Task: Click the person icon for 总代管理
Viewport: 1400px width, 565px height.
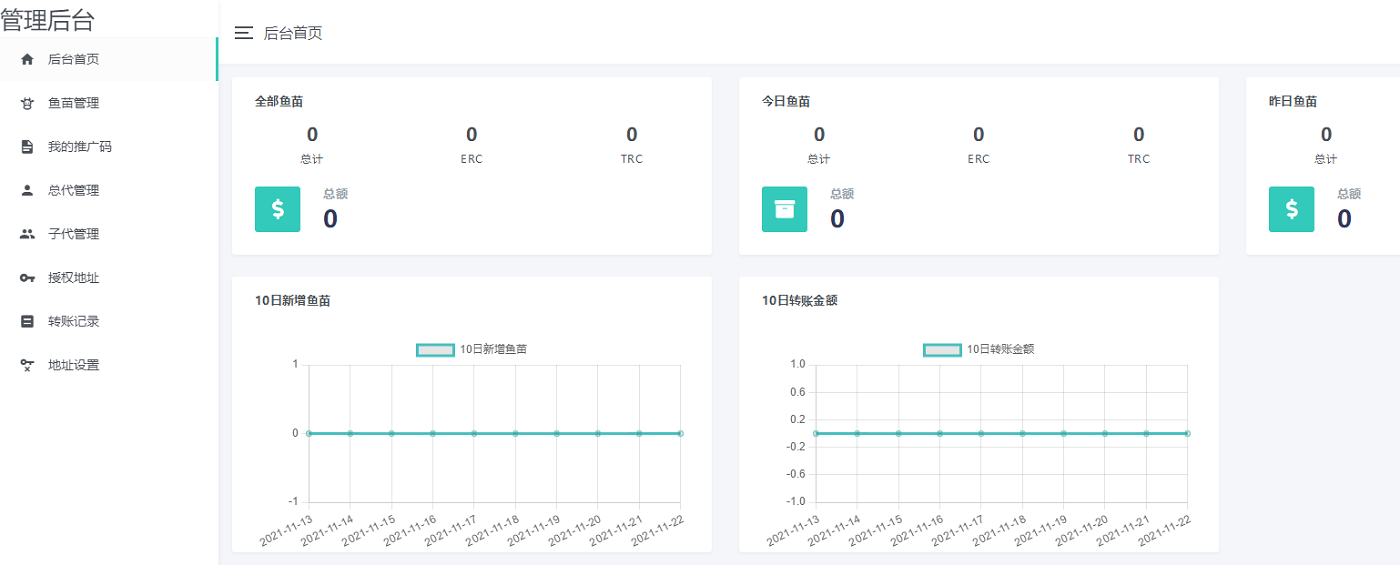Action: pos(27,190)
